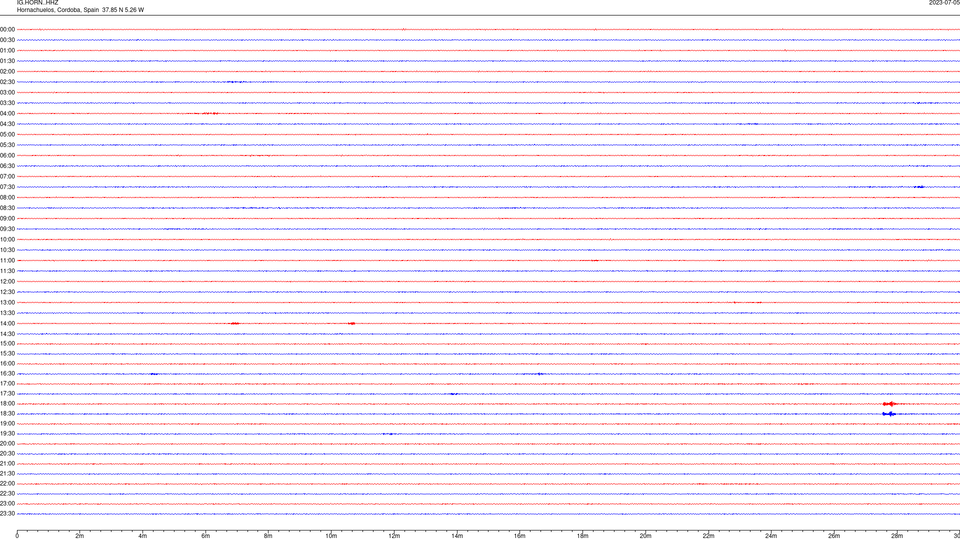Select the 19:30 time label
960x540 pixels.
click(7, 433)
